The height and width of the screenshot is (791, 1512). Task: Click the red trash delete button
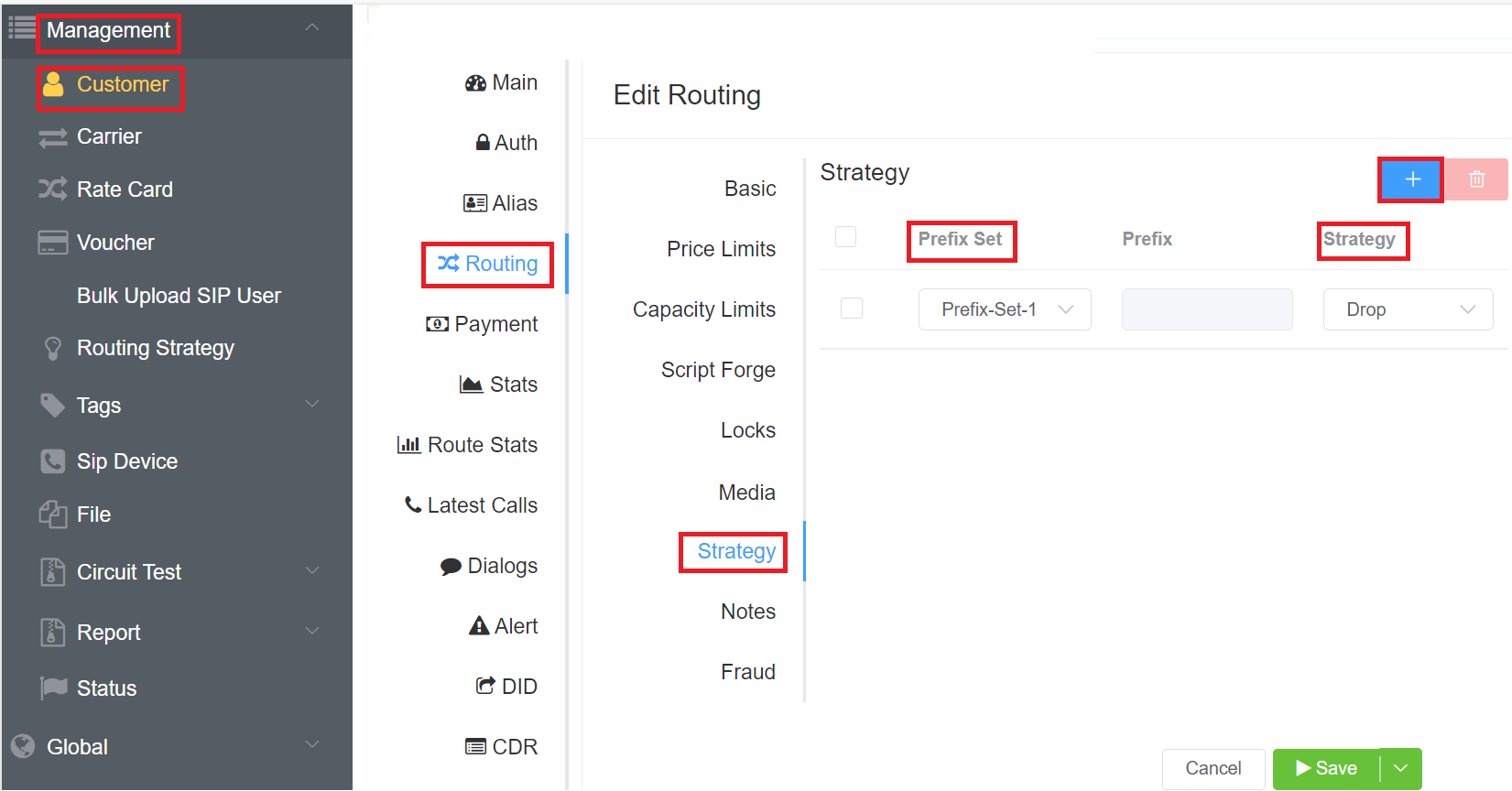(x=1476, y=179)
